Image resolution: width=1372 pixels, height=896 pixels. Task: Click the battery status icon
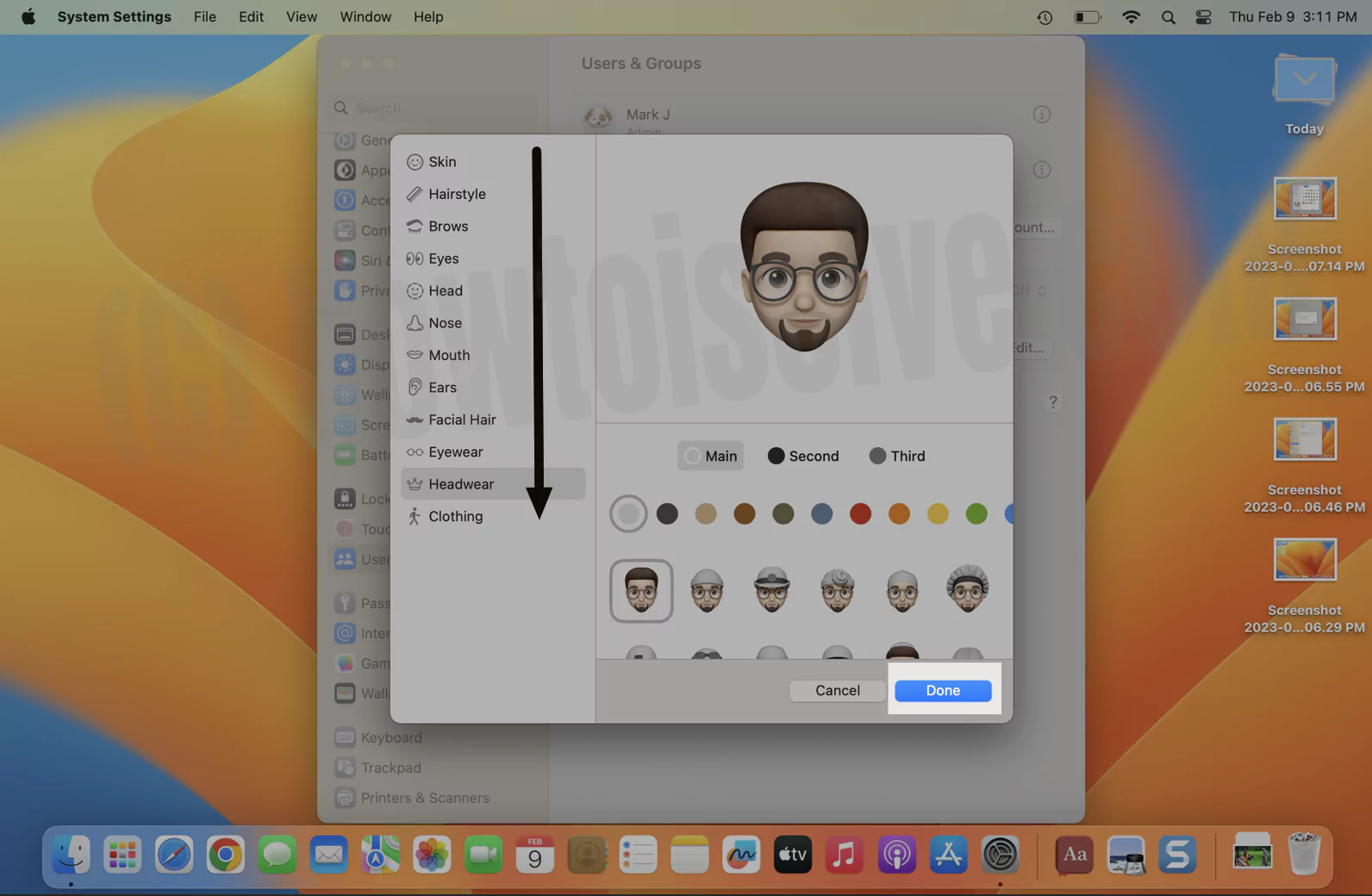[1088, 17]
